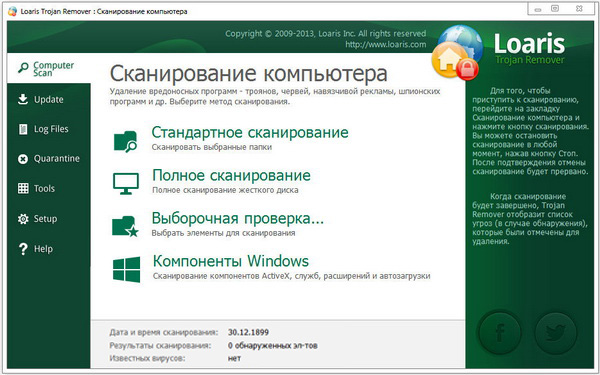Viewport: 600px width, 375px height.
Task: Click the subtitle Сканирование компонентов ActiveX
Action: 292,276
